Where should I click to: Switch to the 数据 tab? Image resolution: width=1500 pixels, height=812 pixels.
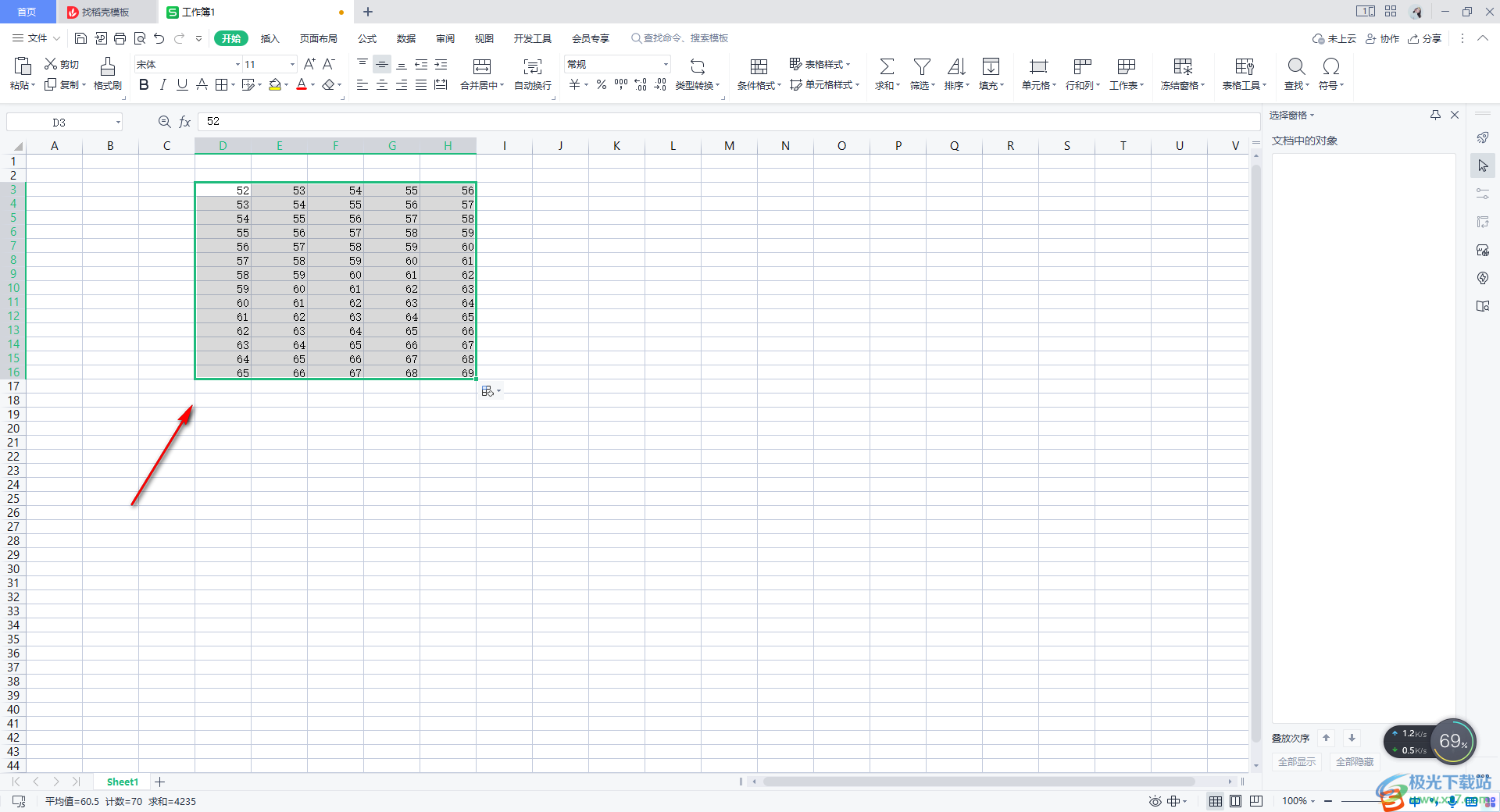[x=406, y=38]
